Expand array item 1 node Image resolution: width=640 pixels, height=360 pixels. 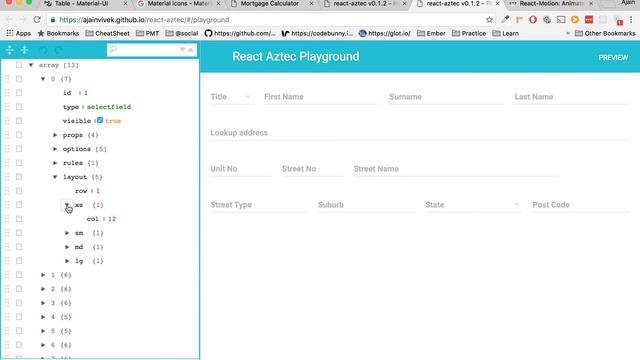43,275
